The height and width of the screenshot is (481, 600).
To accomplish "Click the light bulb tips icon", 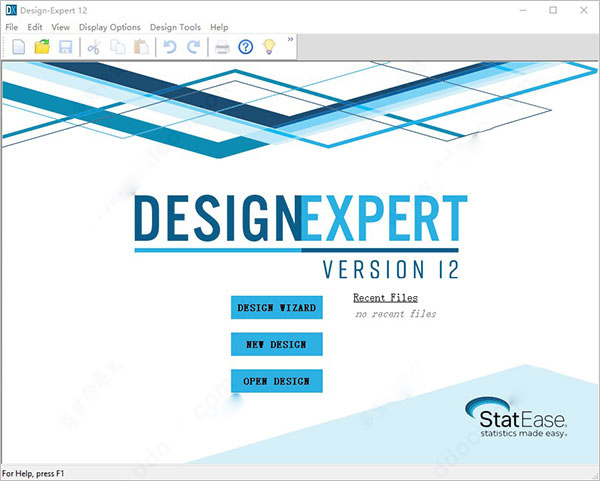I will 269,47.
